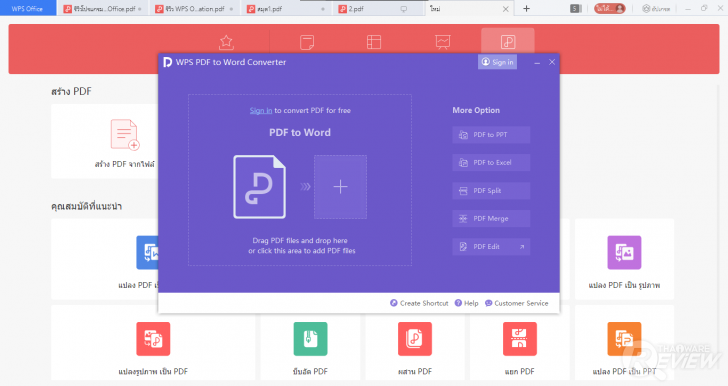
Task: Switch to the first 'Office.pdf' tab
Action: pyautogui.click(x=103, y=8)
